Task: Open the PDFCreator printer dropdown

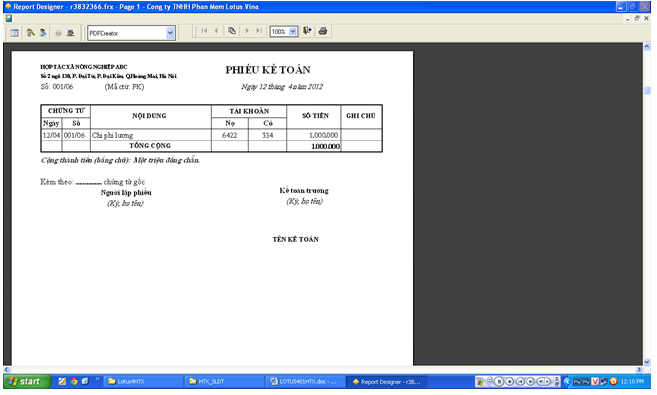Action: tap(170, 33)
